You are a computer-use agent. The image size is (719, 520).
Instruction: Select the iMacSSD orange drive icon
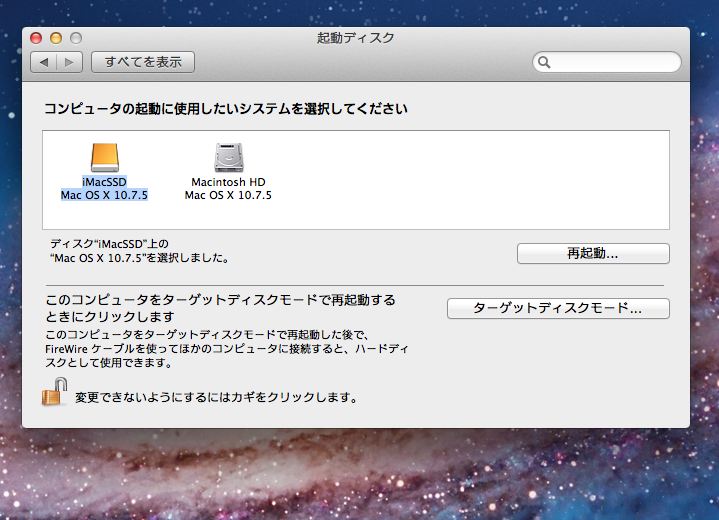[105, 158]
